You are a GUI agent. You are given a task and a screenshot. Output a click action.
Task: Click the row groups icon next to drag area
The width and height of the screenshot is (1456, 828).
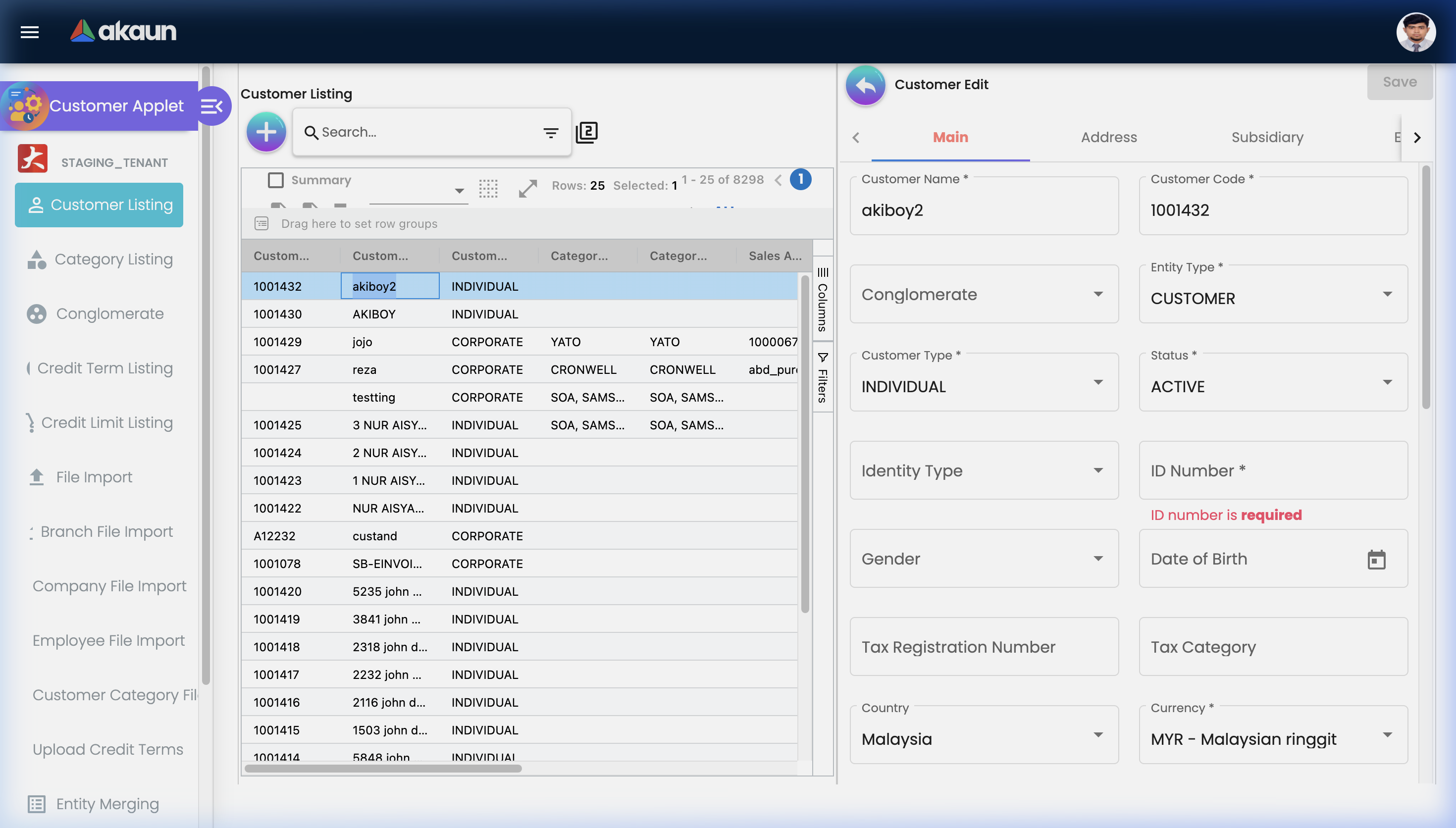[261, 223]
